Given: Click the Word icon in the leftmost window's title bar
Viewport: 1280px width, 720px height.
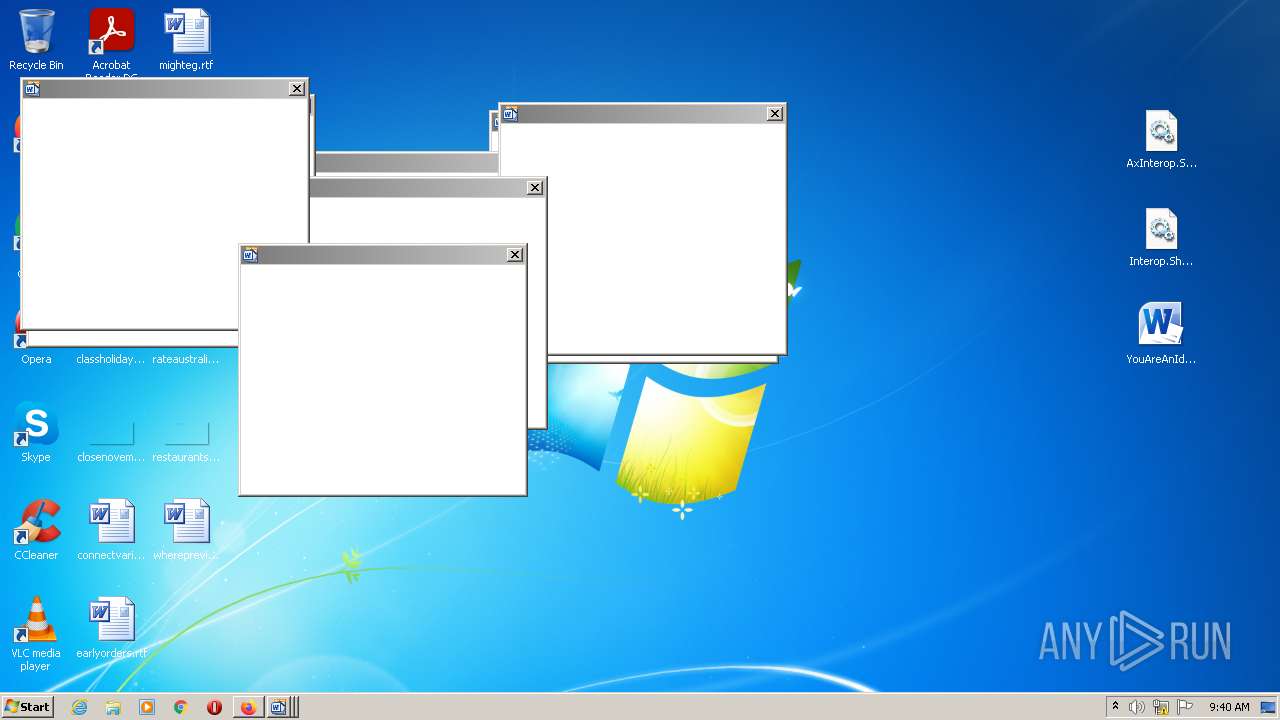Looking at the screenshot, I should coord(32,89).
